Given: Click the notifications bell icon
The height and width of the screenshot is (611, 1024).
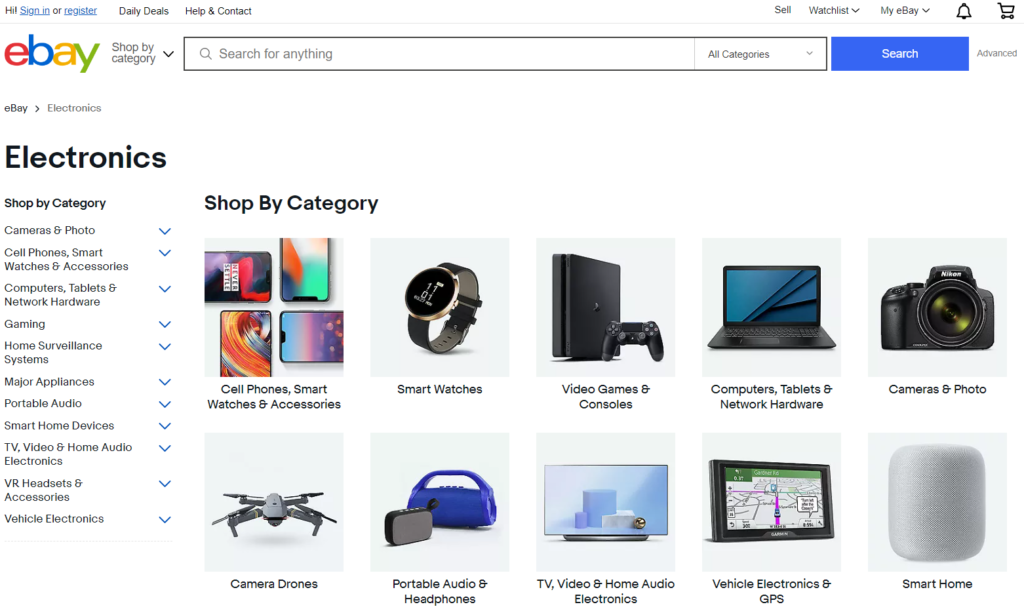Looking at the screenshot, I should click(x=963, y=11).
